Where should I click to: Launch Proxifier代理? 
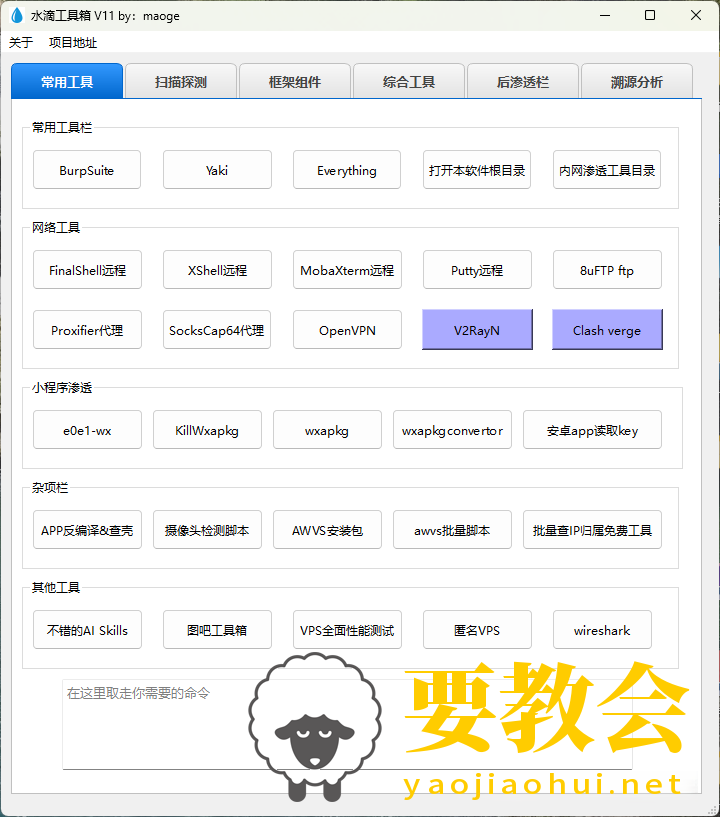tap(88, 330)
